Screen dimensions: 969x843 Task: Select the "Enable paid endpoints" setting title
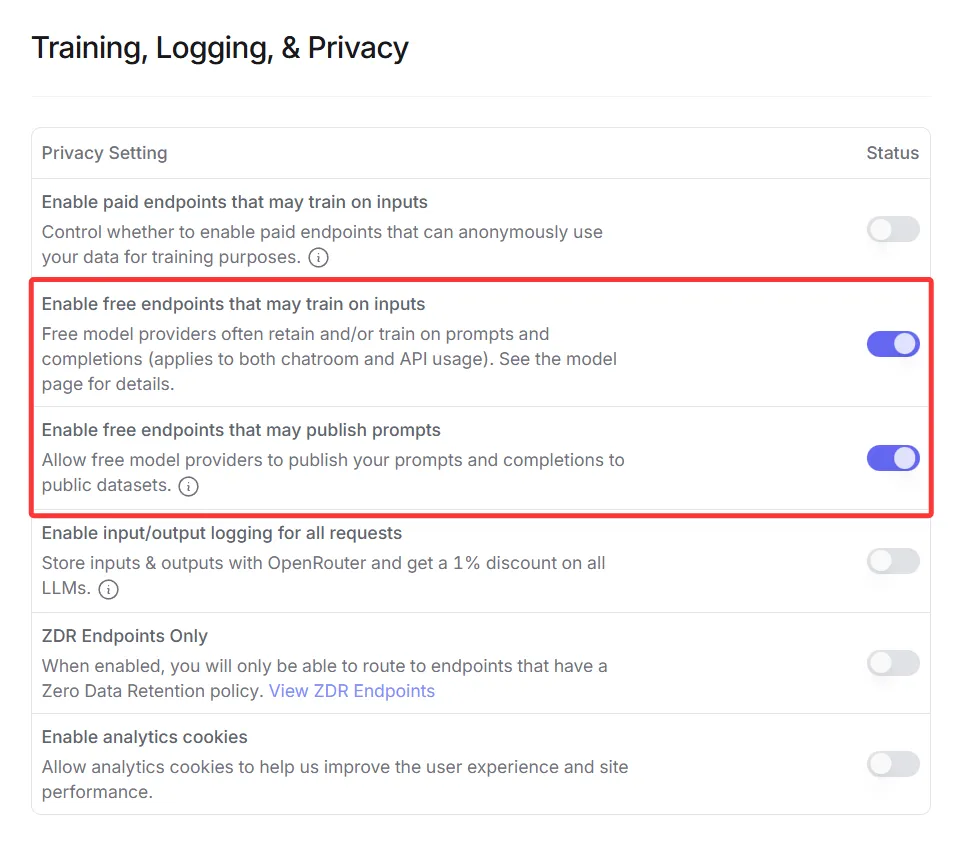tap(234, 202)
